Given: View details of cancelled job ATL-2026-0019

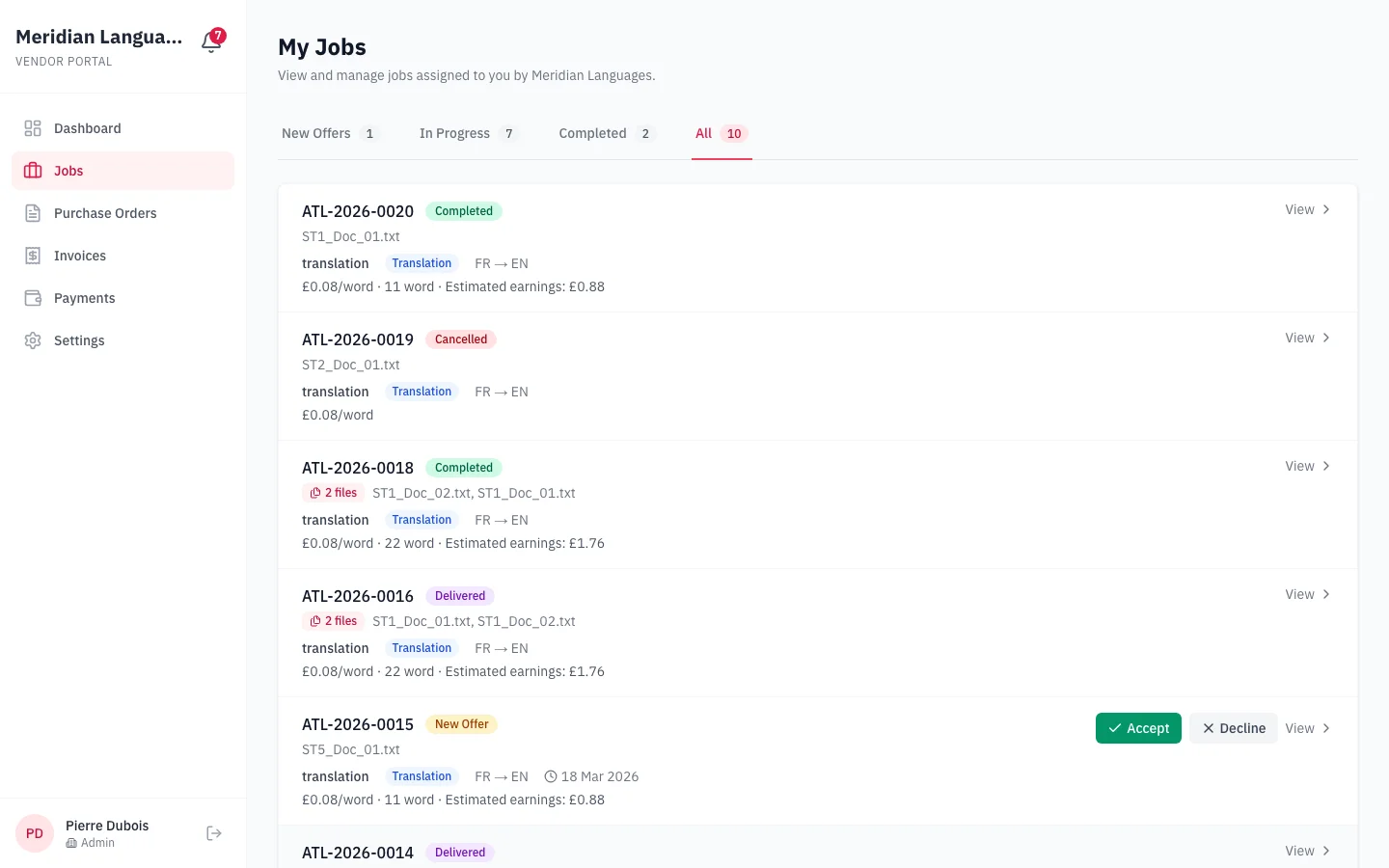Looking at the screenshot, I should point(1307,338).
